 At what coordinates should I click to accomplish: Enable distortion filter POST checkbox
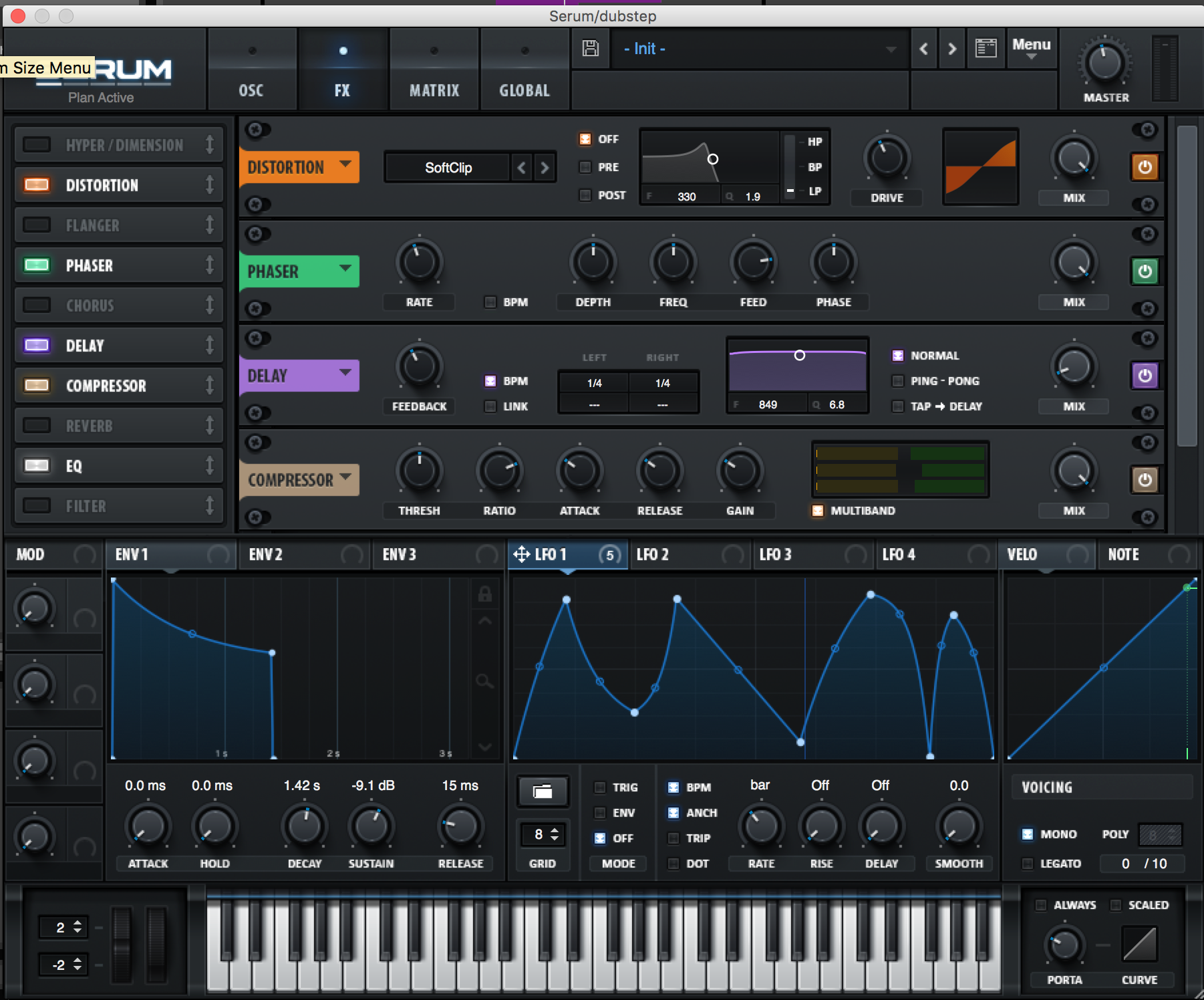(x=585, y=195)
